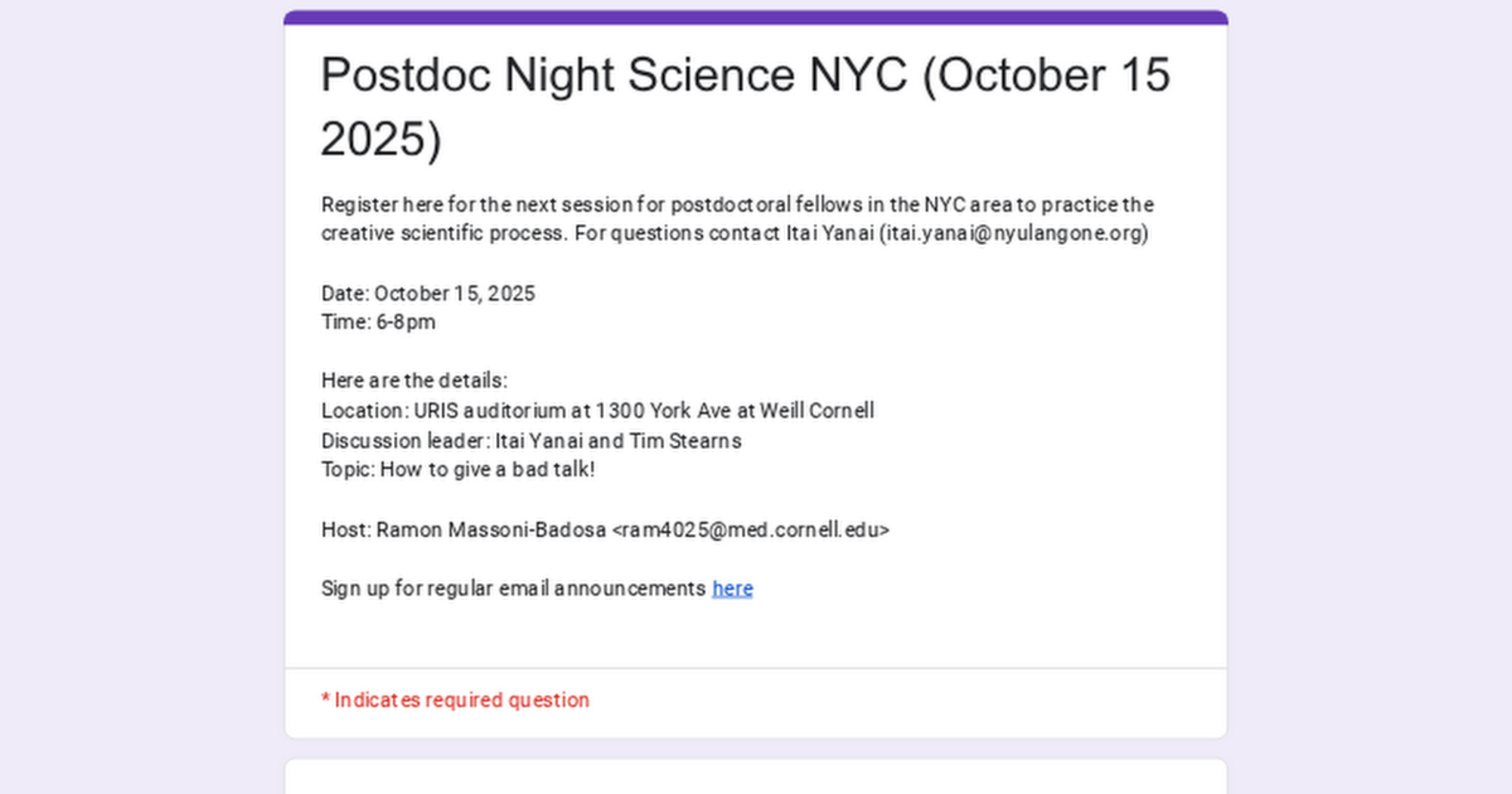The height and width of the screenshot is (794, 1512).
Task: Click the "Indicates required question" notice
Action: click(461, 700)
